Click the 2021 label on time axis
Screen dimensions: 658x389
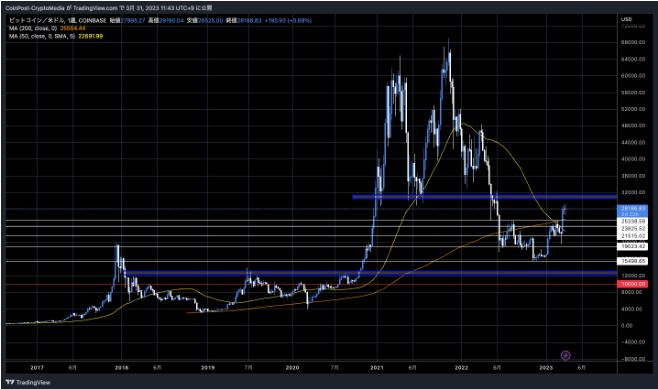[377, 368]
